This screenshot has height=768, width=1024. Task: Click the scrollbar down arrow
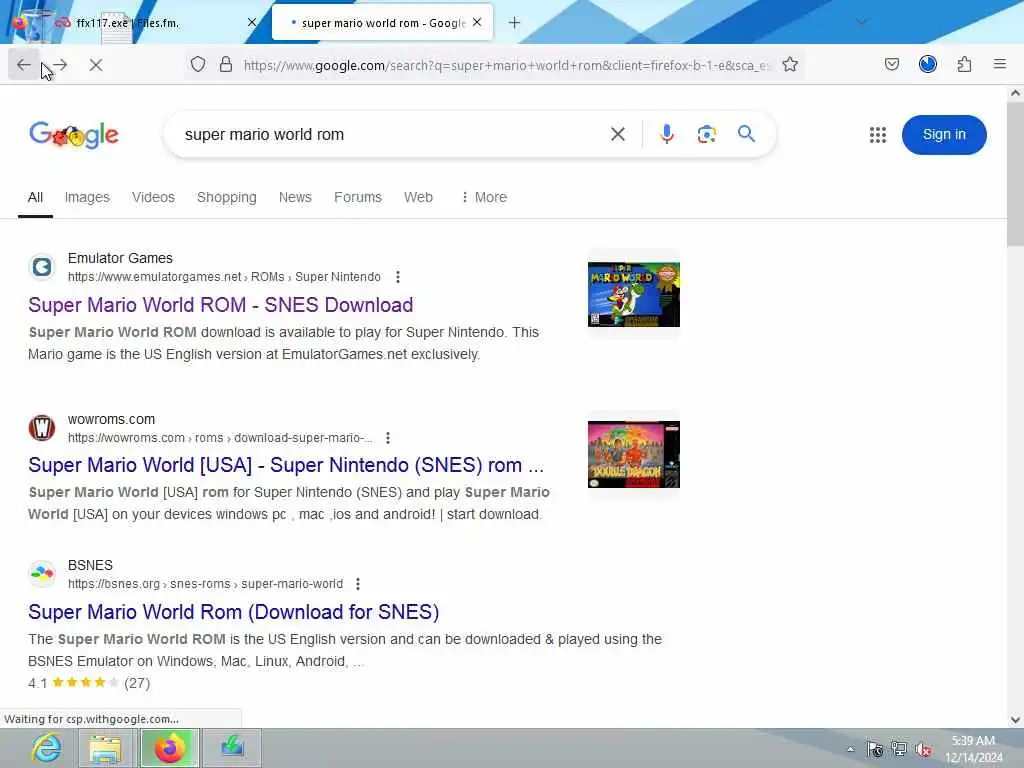[1016, 720]
